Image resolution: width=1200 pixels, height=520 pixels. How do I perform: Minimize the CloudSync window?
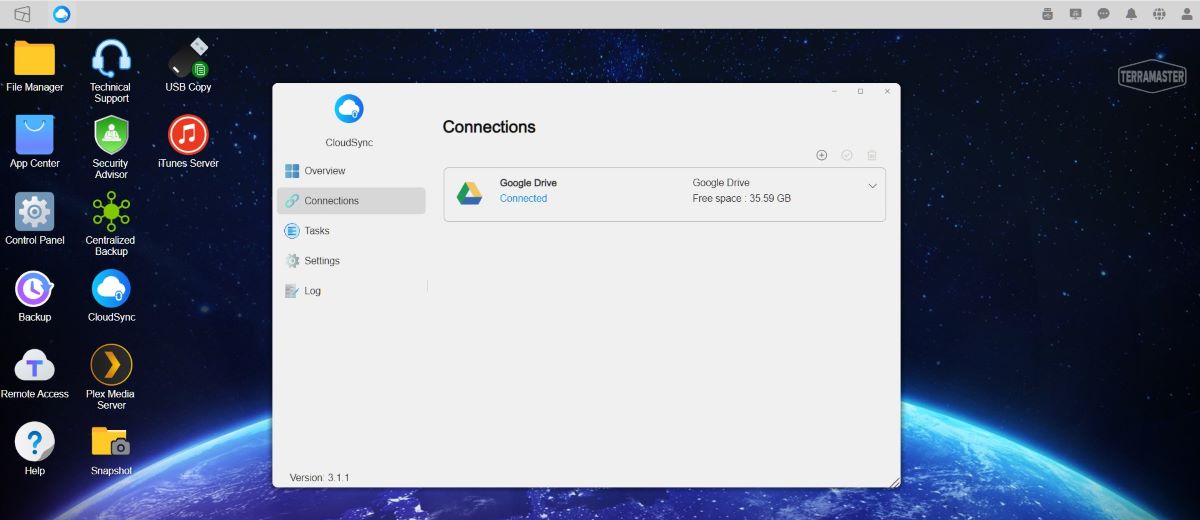(835, 91)
